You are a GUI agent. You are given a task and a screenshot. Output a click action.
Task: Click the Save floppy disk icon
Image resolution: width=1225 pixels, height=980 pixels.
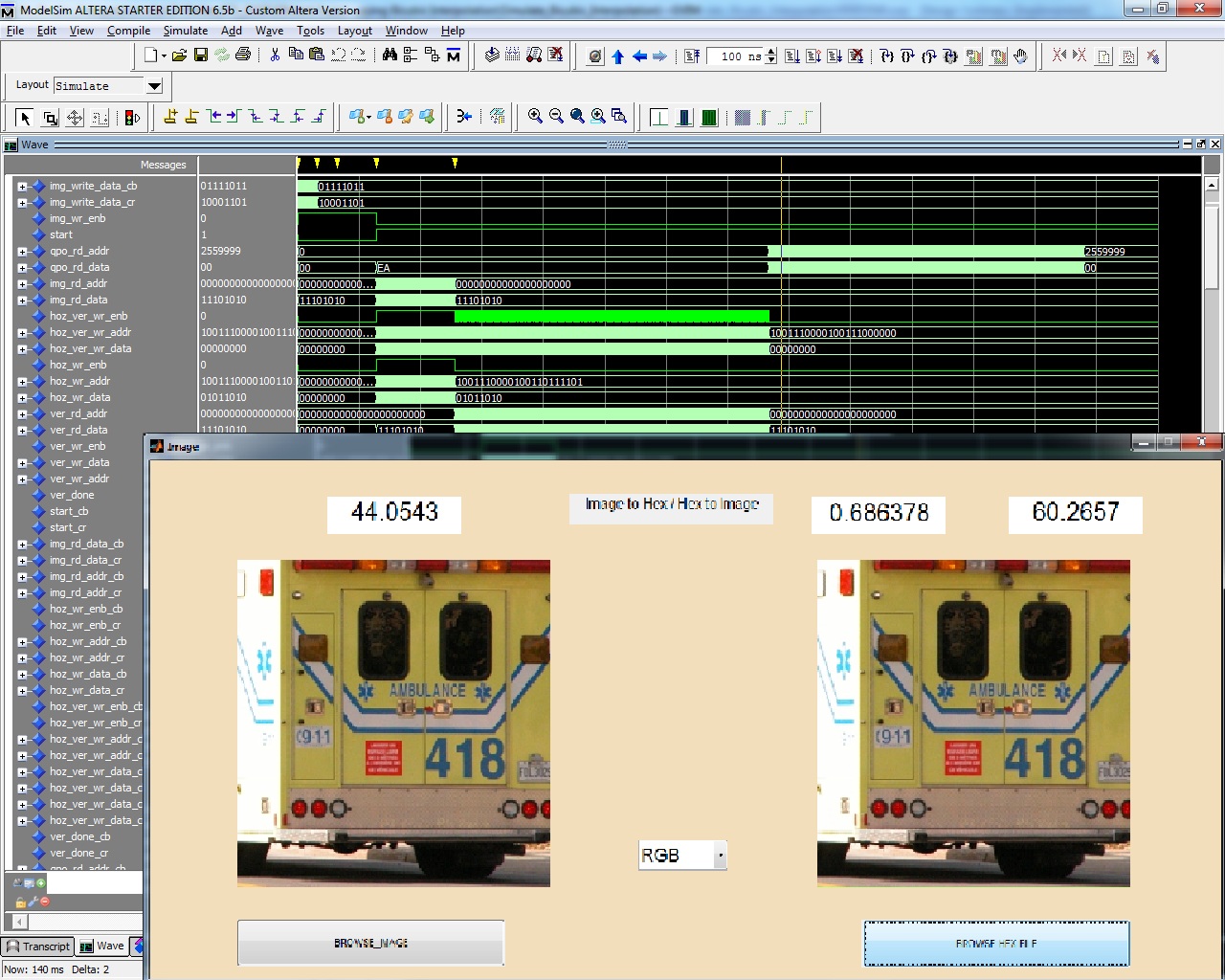click(201, 56)
